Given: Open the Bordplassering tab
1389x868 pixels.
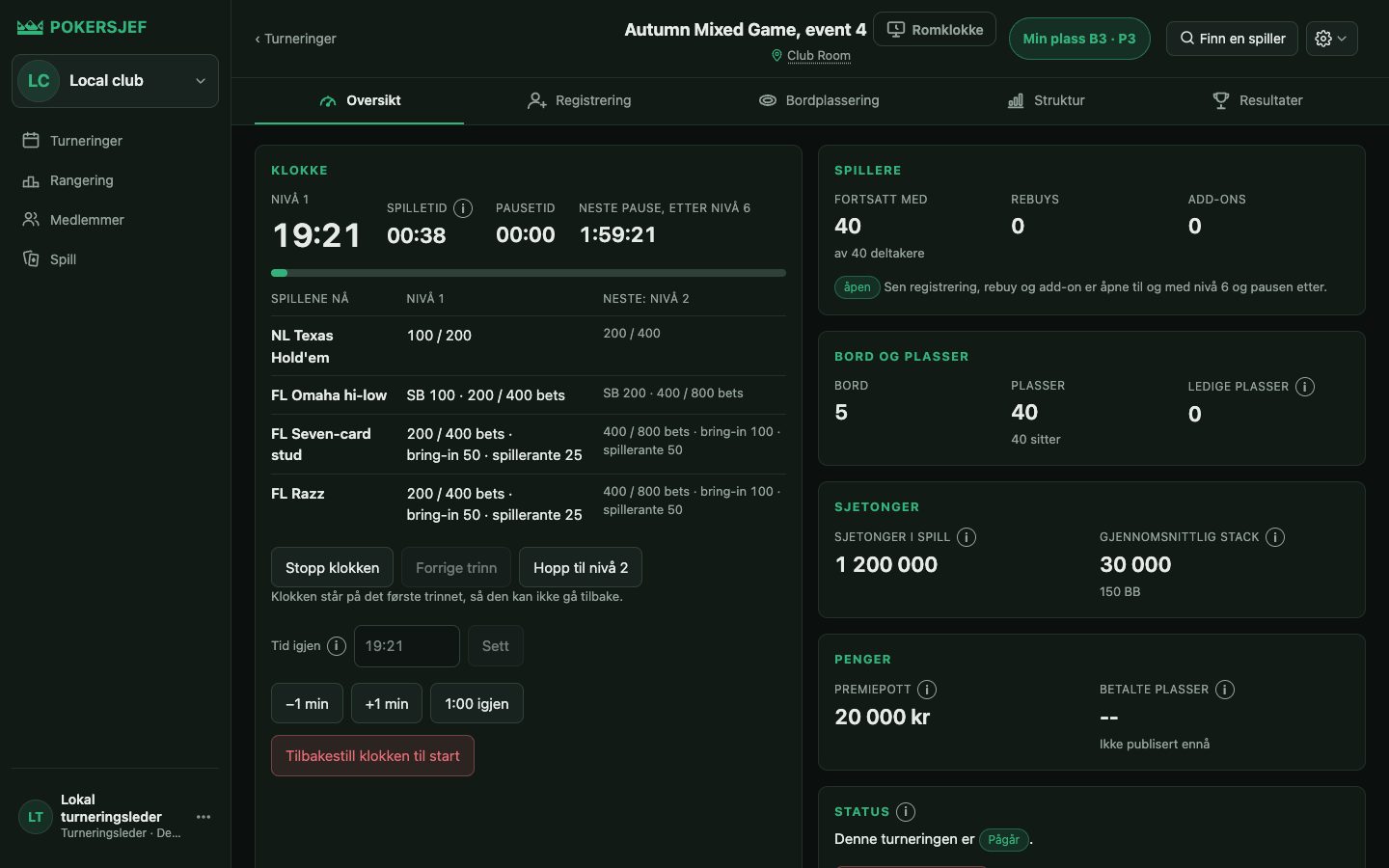Looking at the screenshot, I should coord(819,100).
